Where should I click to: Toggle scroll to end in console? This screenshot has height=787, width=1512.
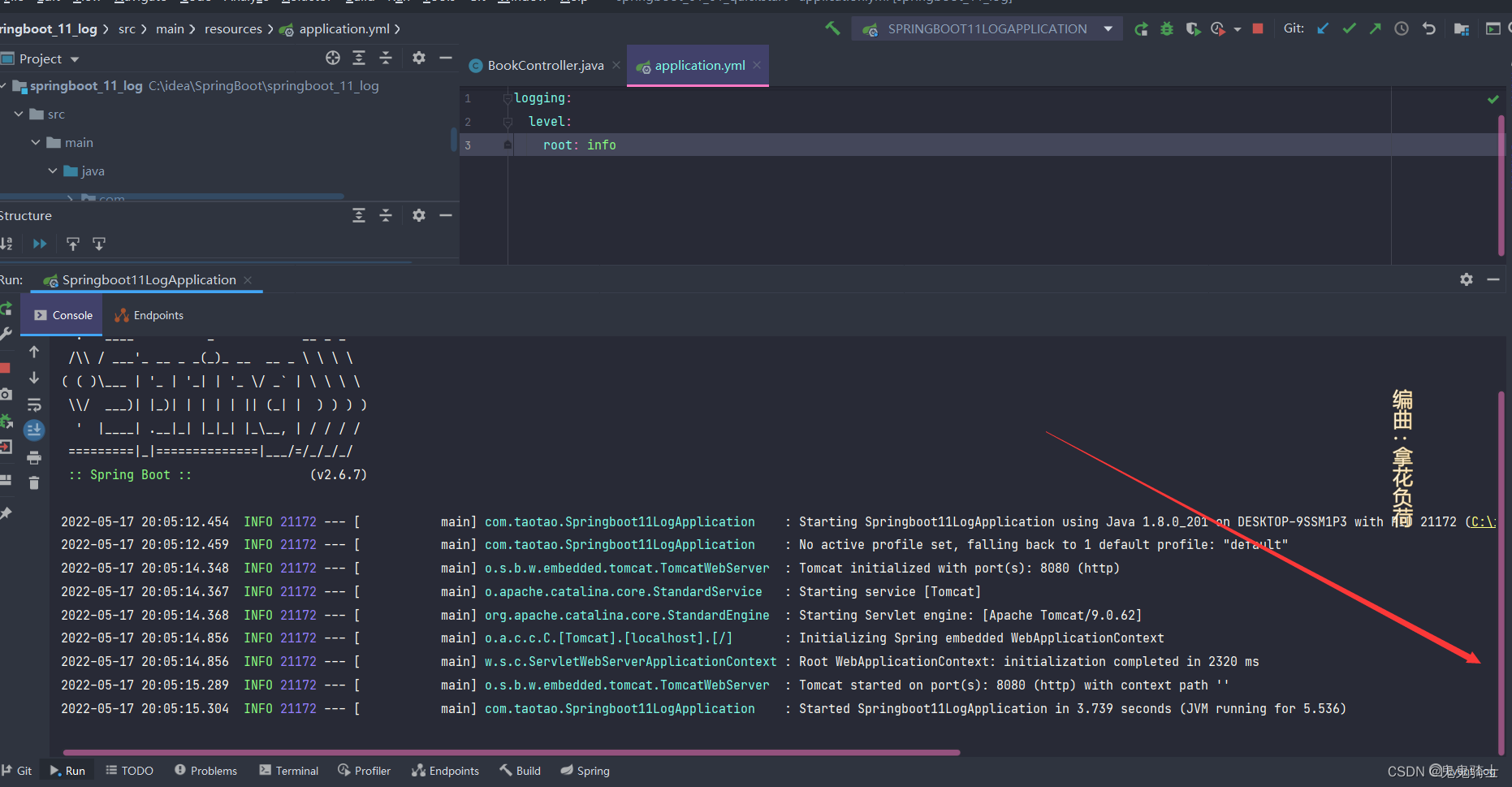pyautogui.click(x=34, y=430)
